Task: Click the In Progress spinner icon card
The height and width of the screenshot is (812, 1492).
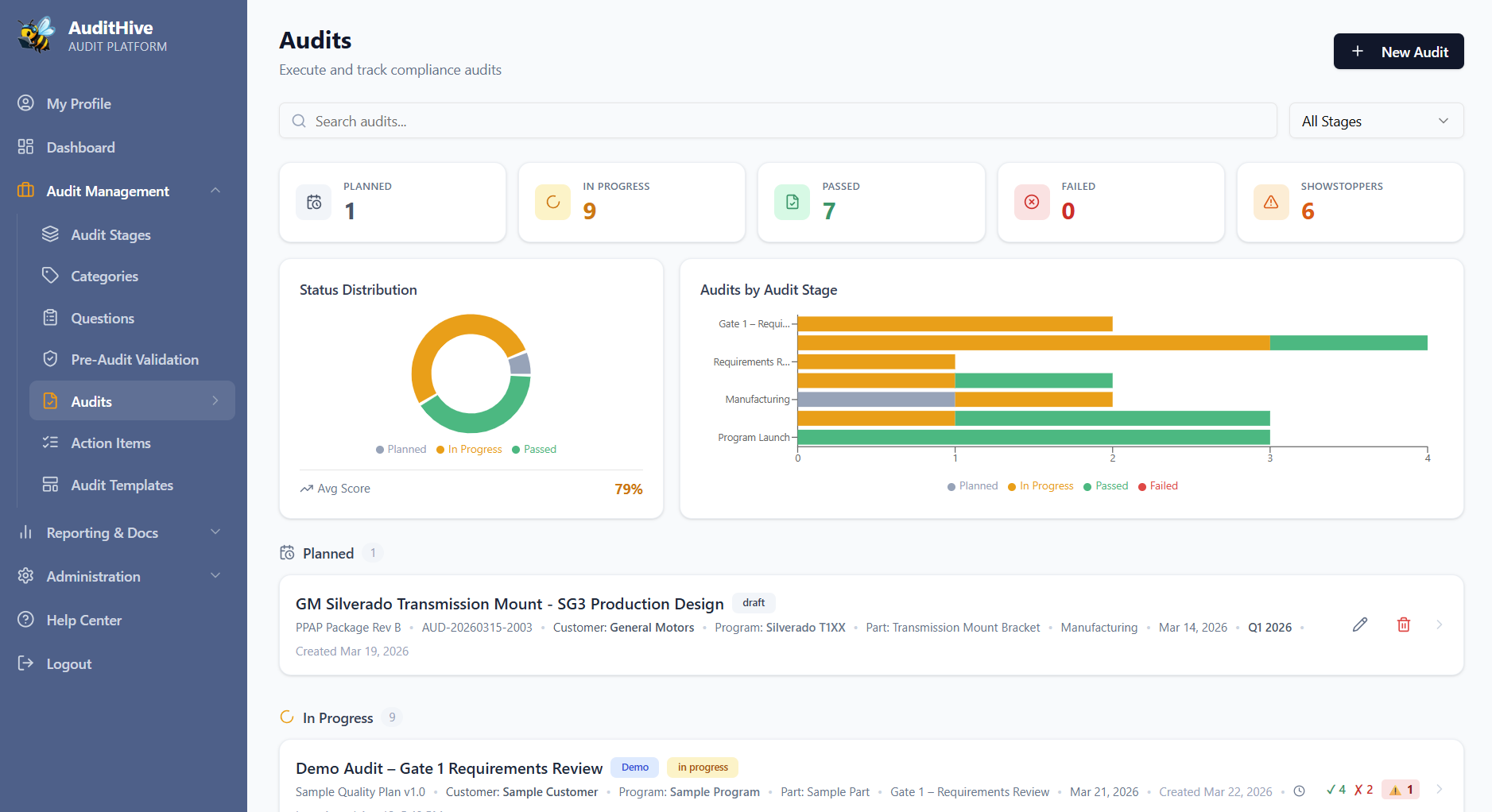Action: [x=552, y=202]
